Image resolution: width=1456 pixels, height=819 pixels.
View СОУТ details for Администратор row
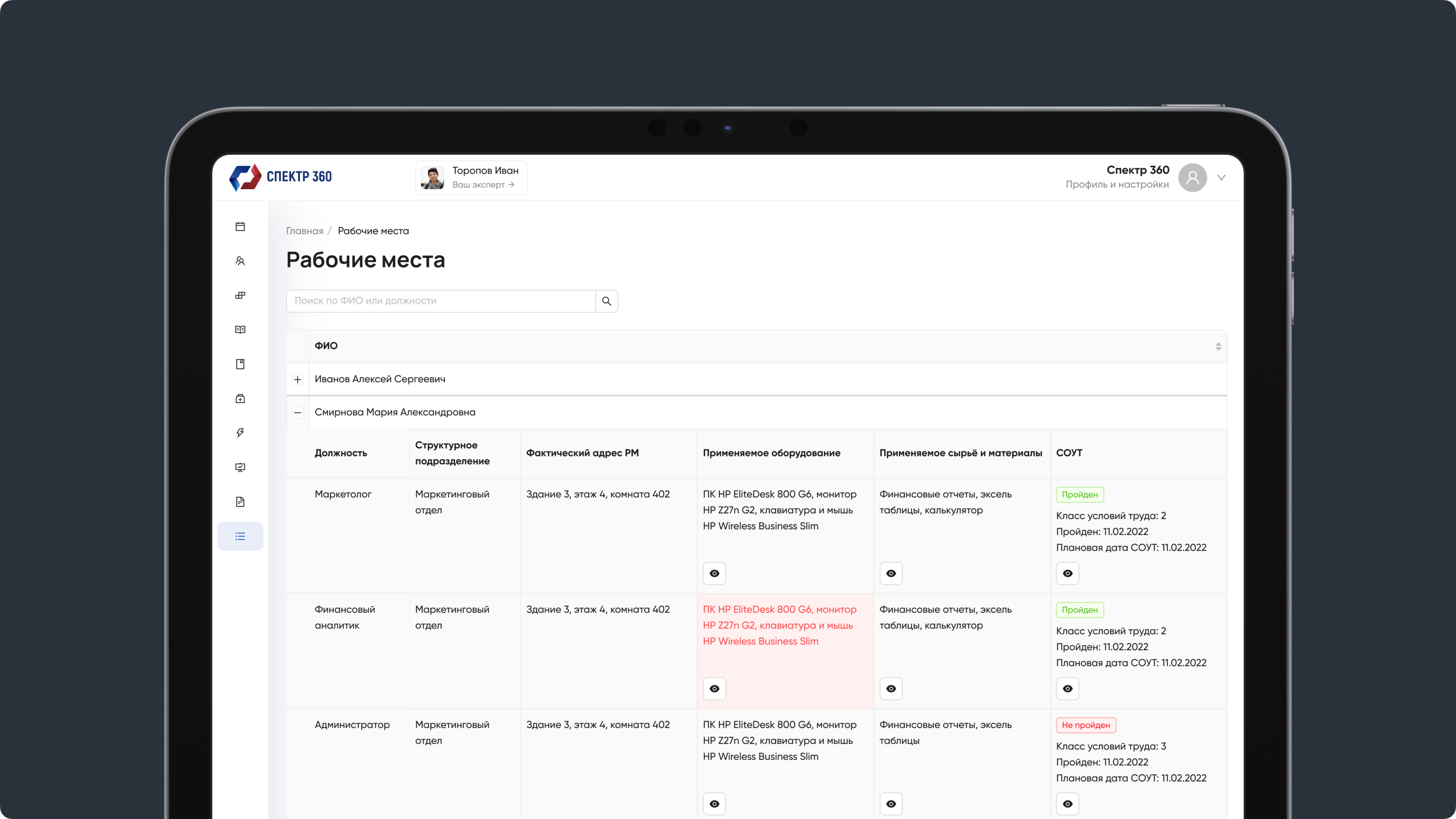click(1067, 804)
